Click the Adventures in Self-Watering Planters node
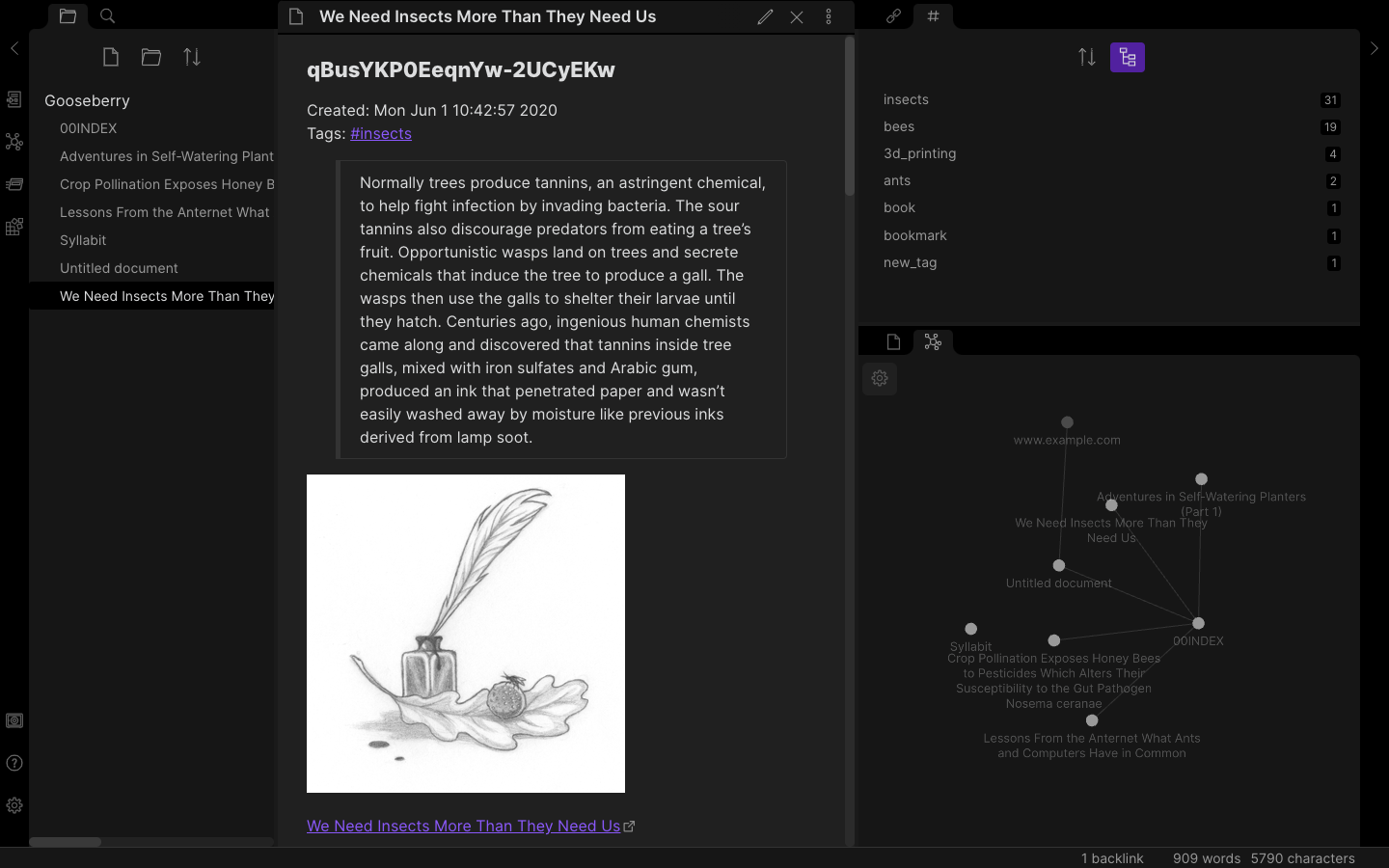The height and width of the screenshot is (868, 1389). pyautogui.click(x=1201, y=479)
